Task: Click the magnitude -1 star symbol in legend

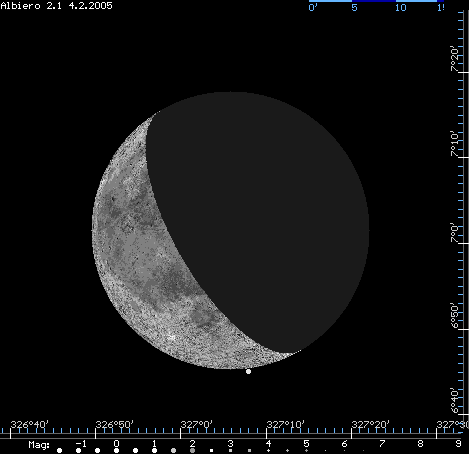Action: 78,451
